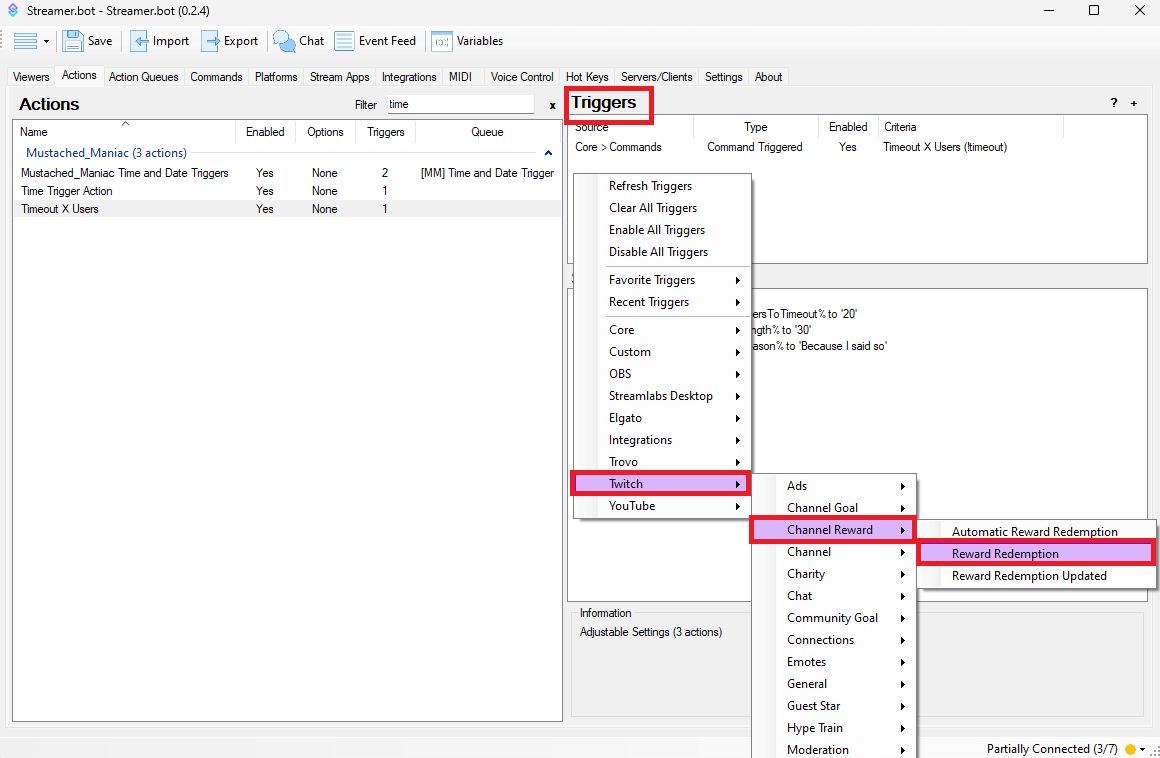The width and height of the screenshot is (1160, 758).
Task: Choose Disable All Triggers
Action: click(658, 252)
